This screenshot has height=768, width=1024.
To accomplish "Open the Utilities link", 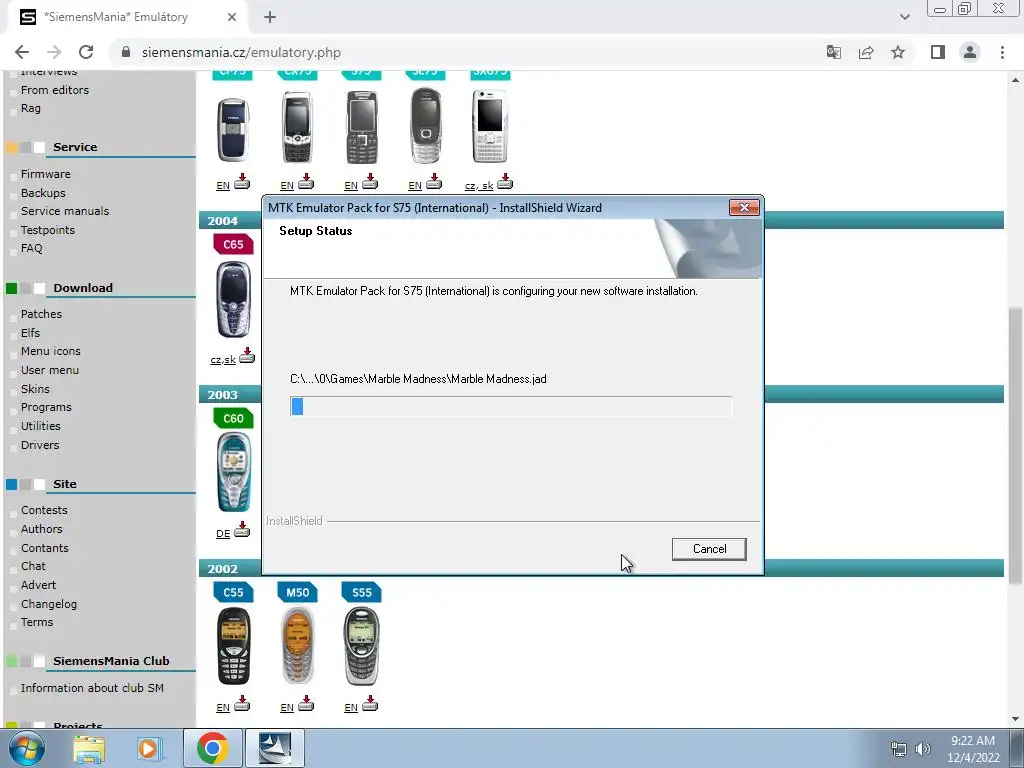I will coord(40,426).
